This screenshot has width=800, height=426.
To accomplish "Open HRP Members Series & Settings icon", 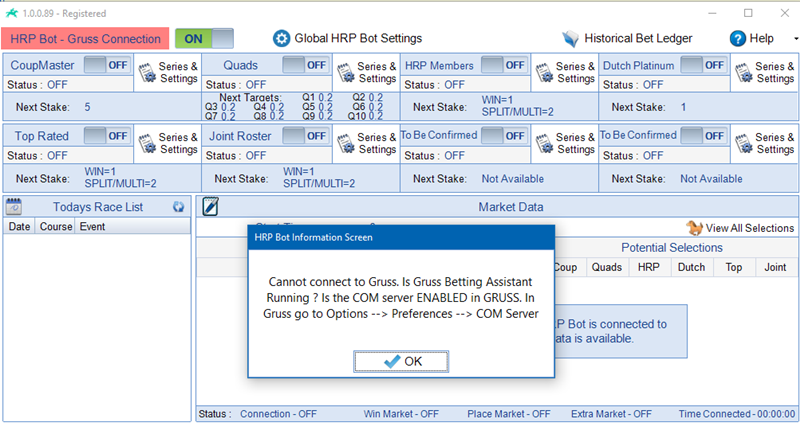I will (544, 72).
